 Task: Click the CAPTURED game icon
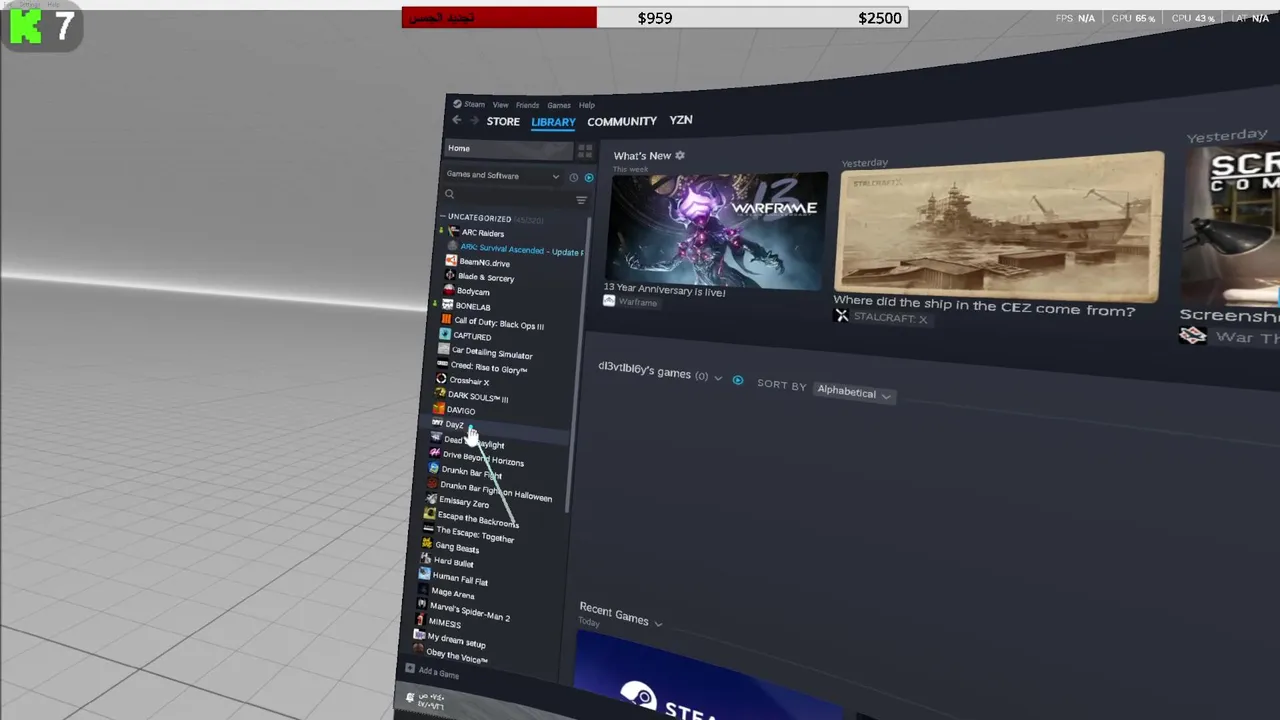[445, 334]
